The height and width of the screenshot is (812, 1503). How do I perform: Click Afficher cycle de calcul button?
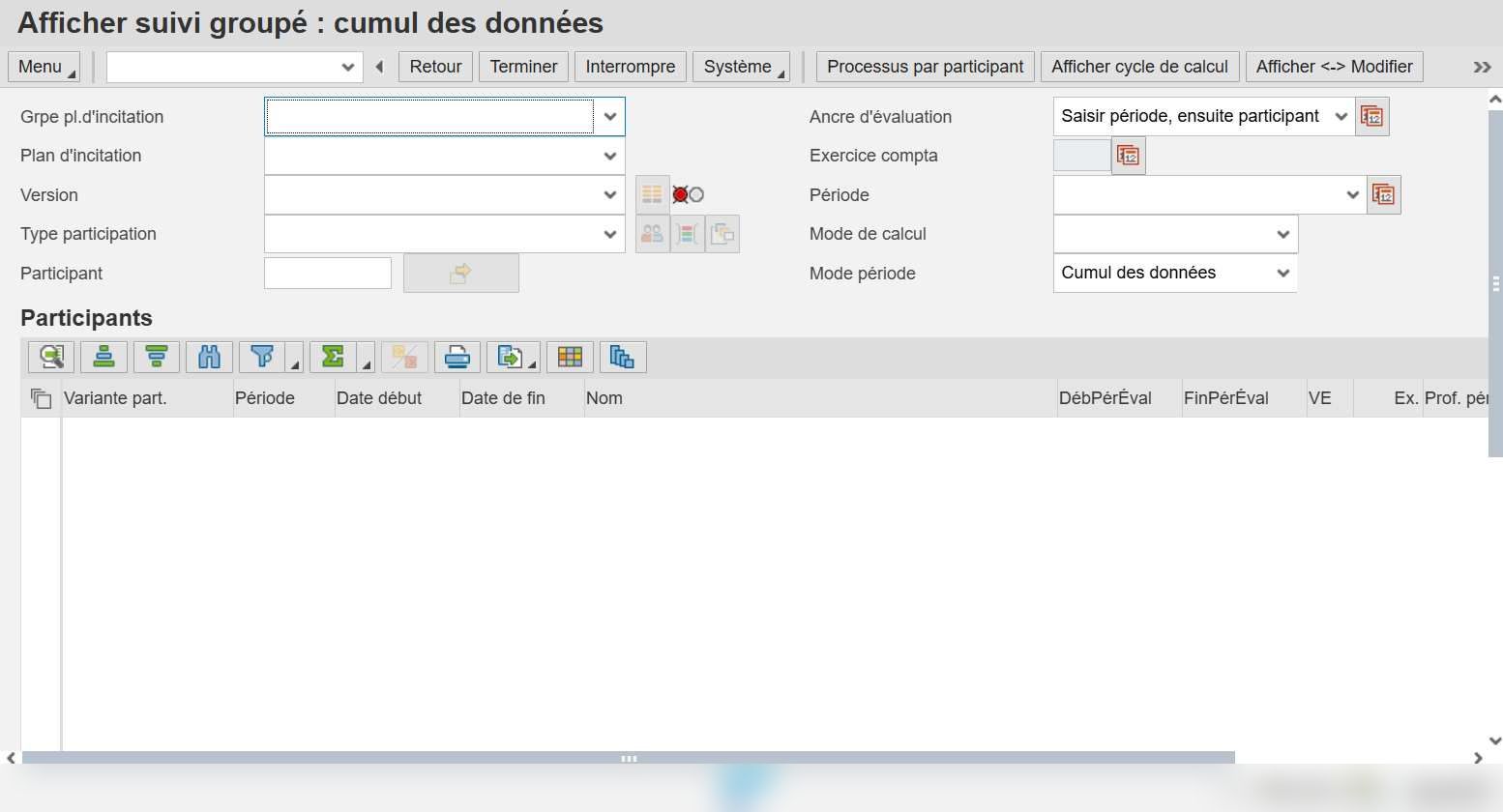click(1139, 67)
